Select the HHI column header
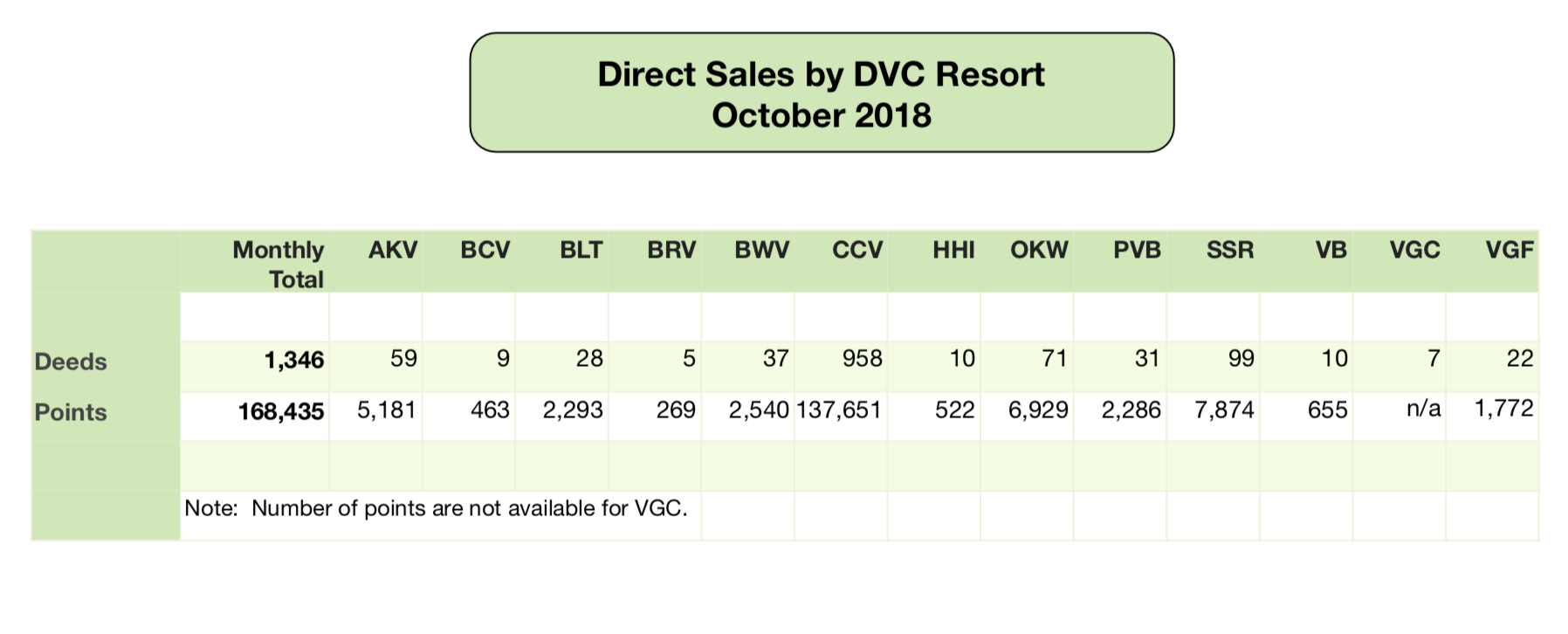This screenshot has height=634, width=1568. [x=952, y=250]
